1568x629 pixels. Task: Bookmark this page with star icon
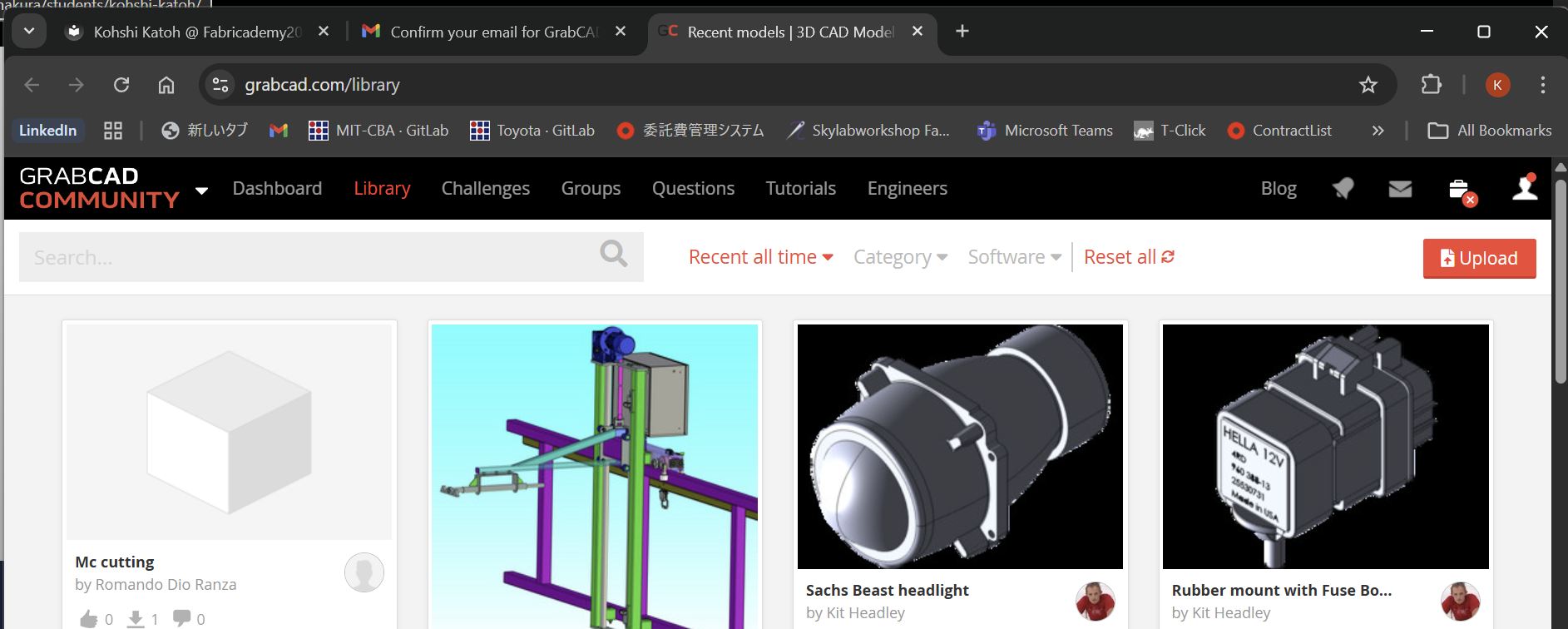click(1368, 85)
